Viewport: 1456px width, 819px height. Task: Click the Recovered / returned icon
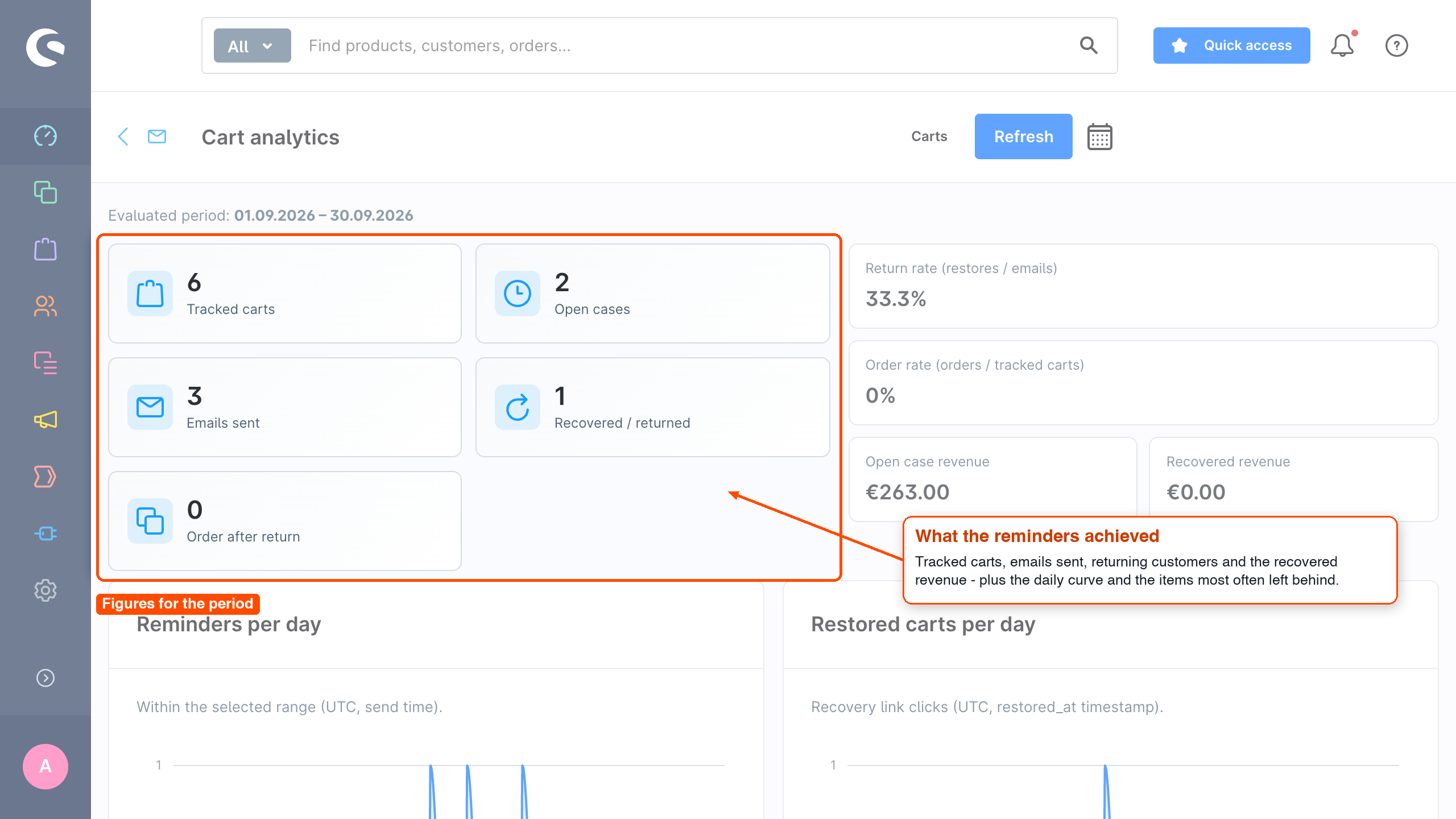[517, 407]
